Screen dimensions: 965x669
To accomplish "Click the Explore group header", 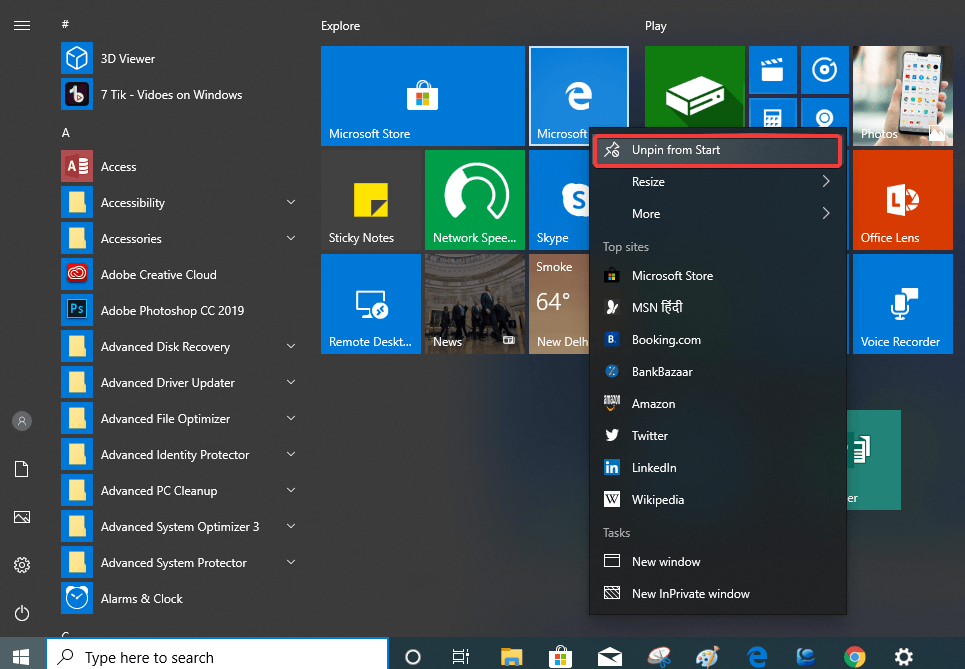I will (x=340, y=26).
